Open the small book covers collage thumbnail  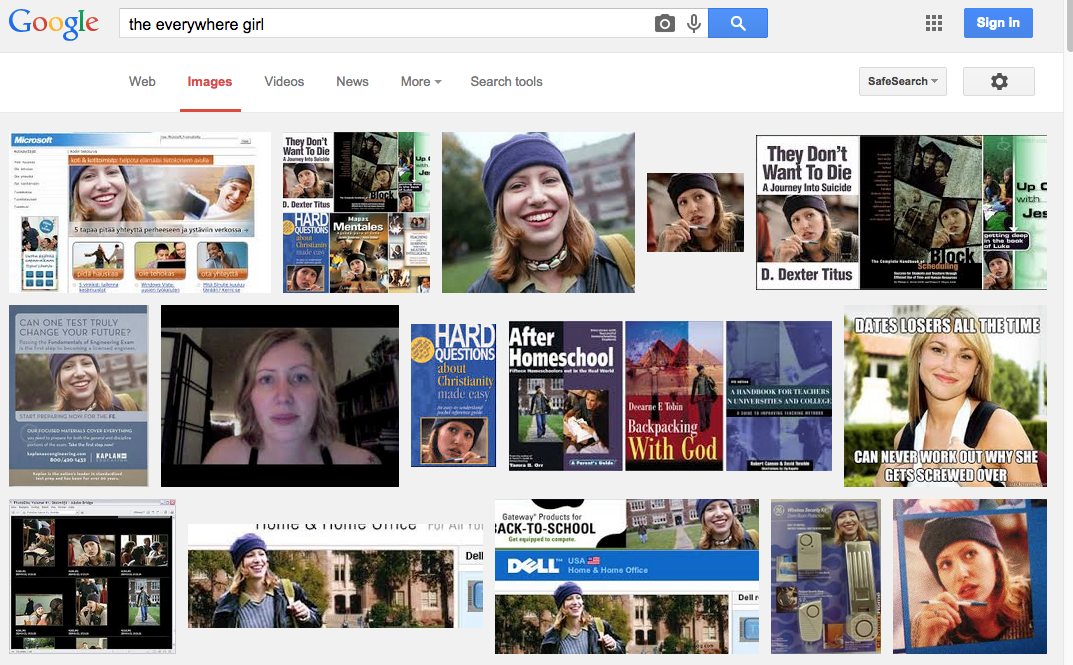tap(357, 213)
